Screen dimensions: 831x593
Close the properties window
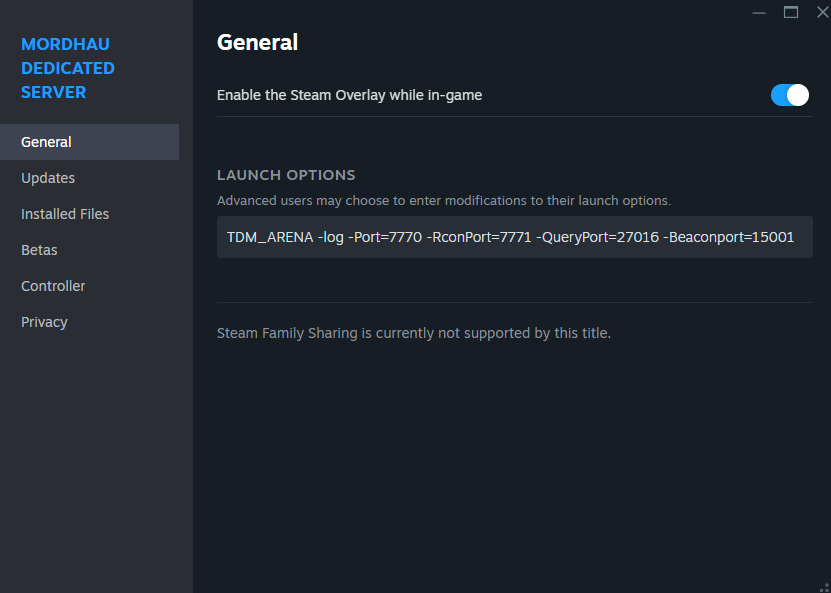[823, 12]
